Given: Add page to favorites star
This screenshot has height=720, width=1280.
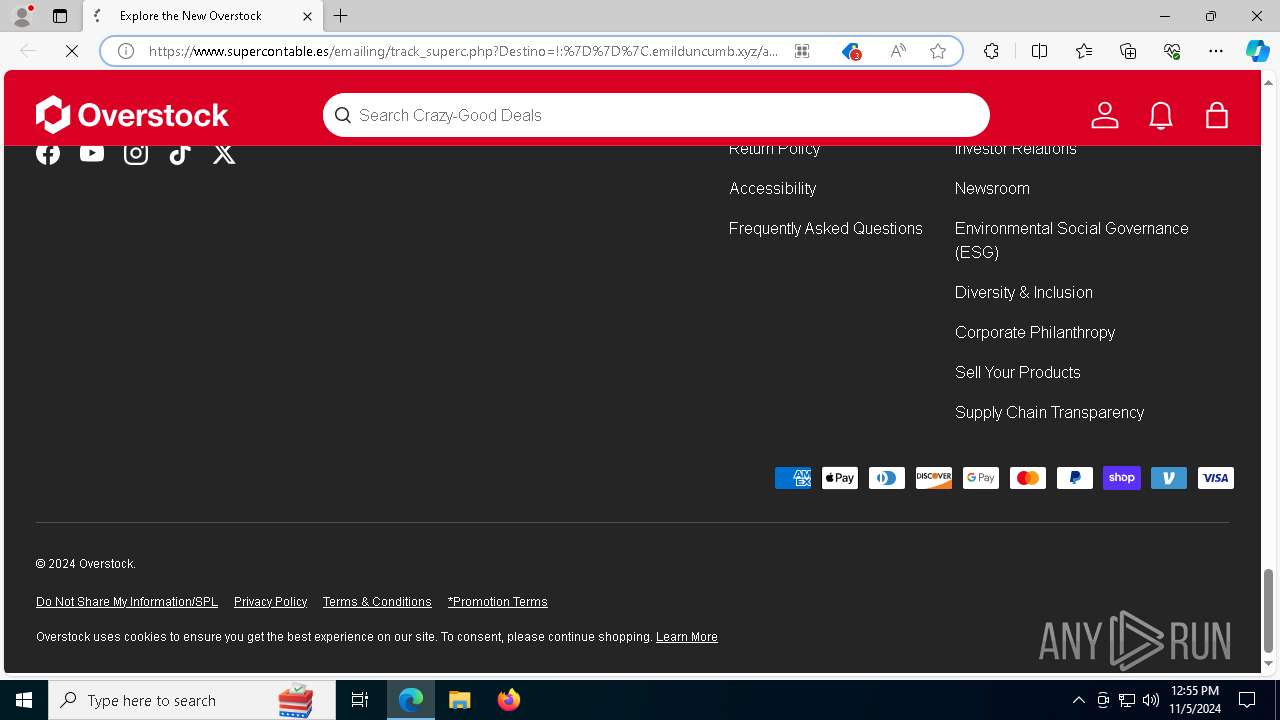Looking at the screenshot, I should coord(938,51).
